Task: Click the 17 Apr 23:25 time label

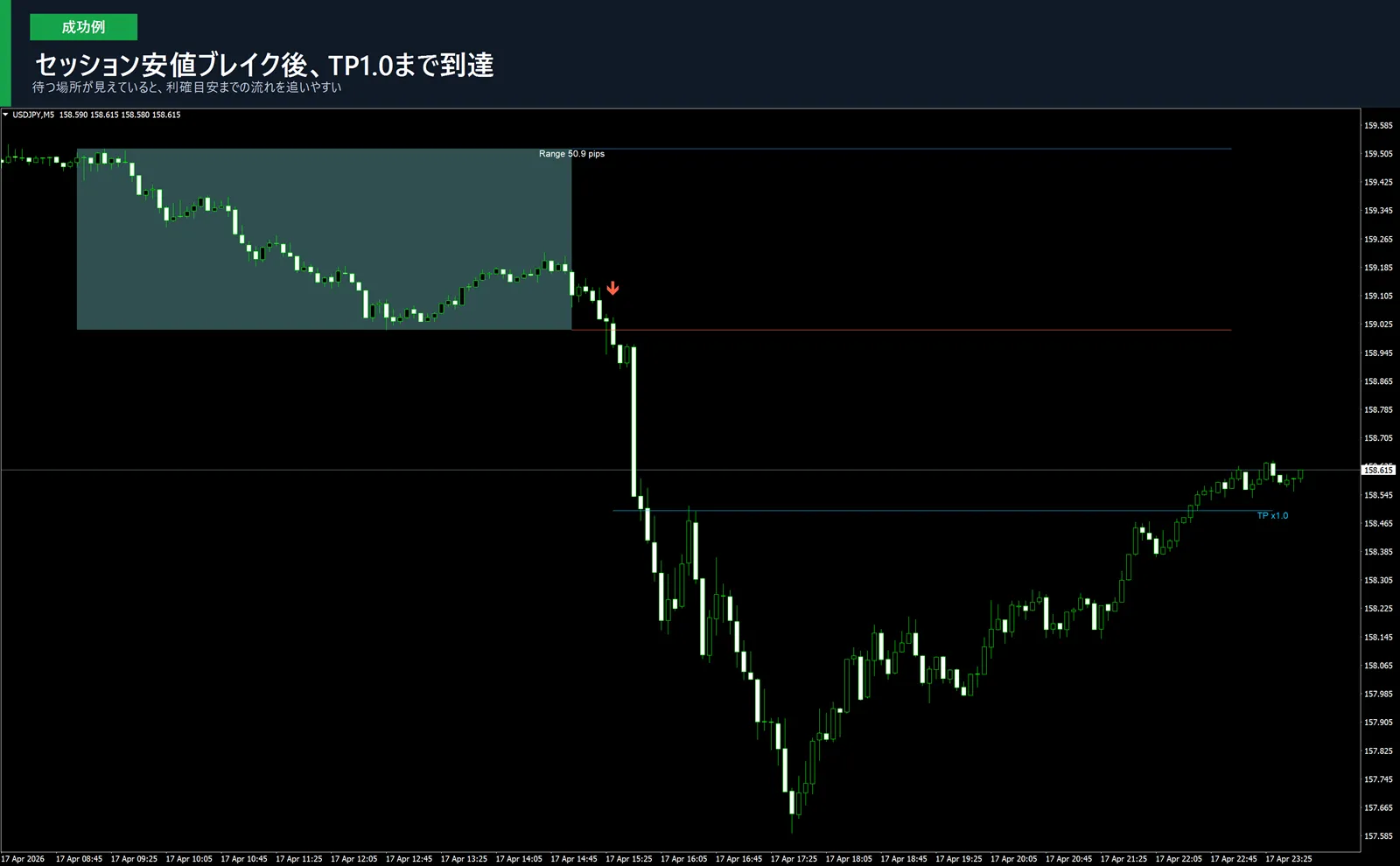Action: click(1289, 859)
